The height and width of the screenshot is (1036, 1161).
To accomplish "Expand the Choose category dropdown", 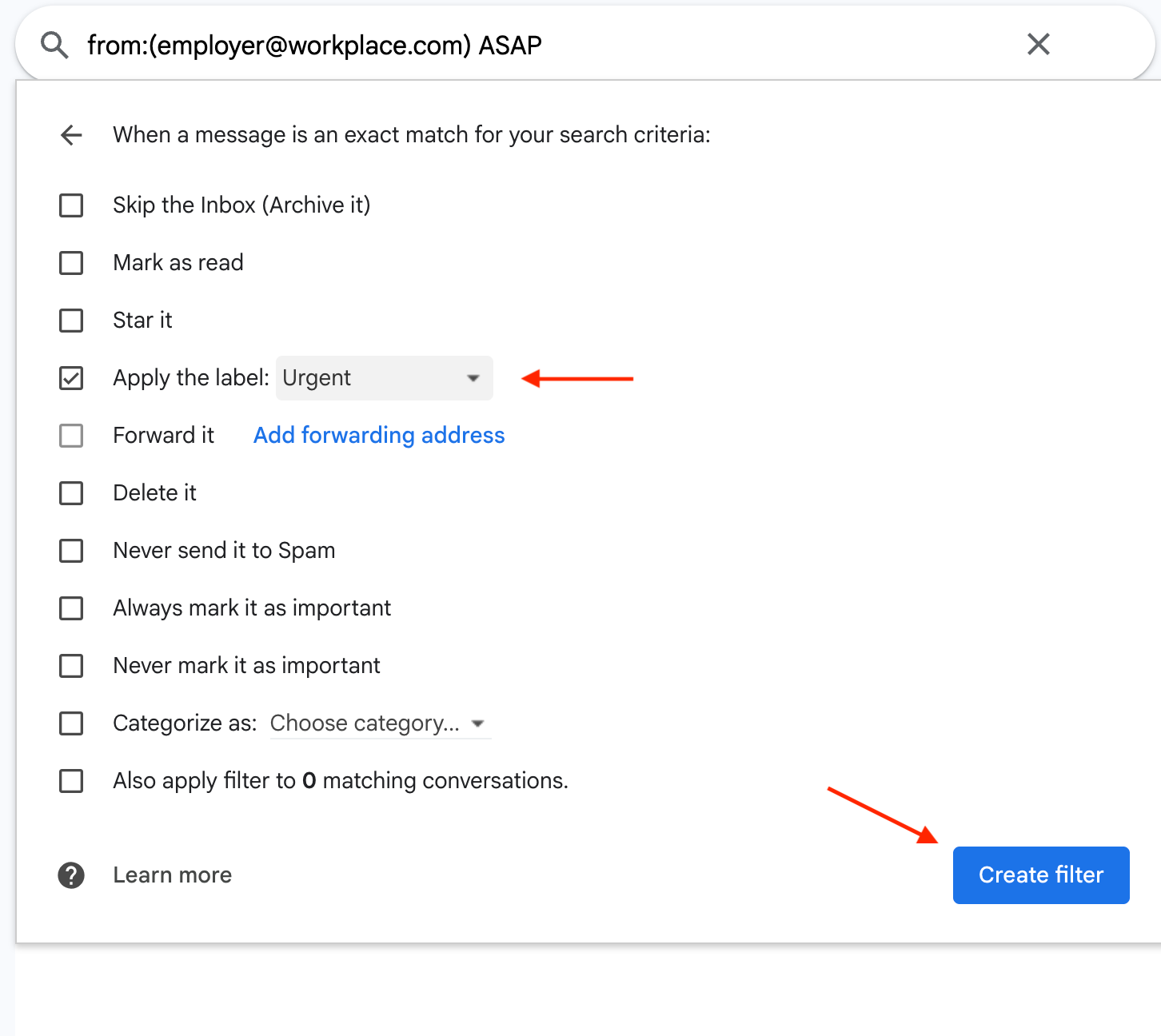I will [x=379, y=723].
